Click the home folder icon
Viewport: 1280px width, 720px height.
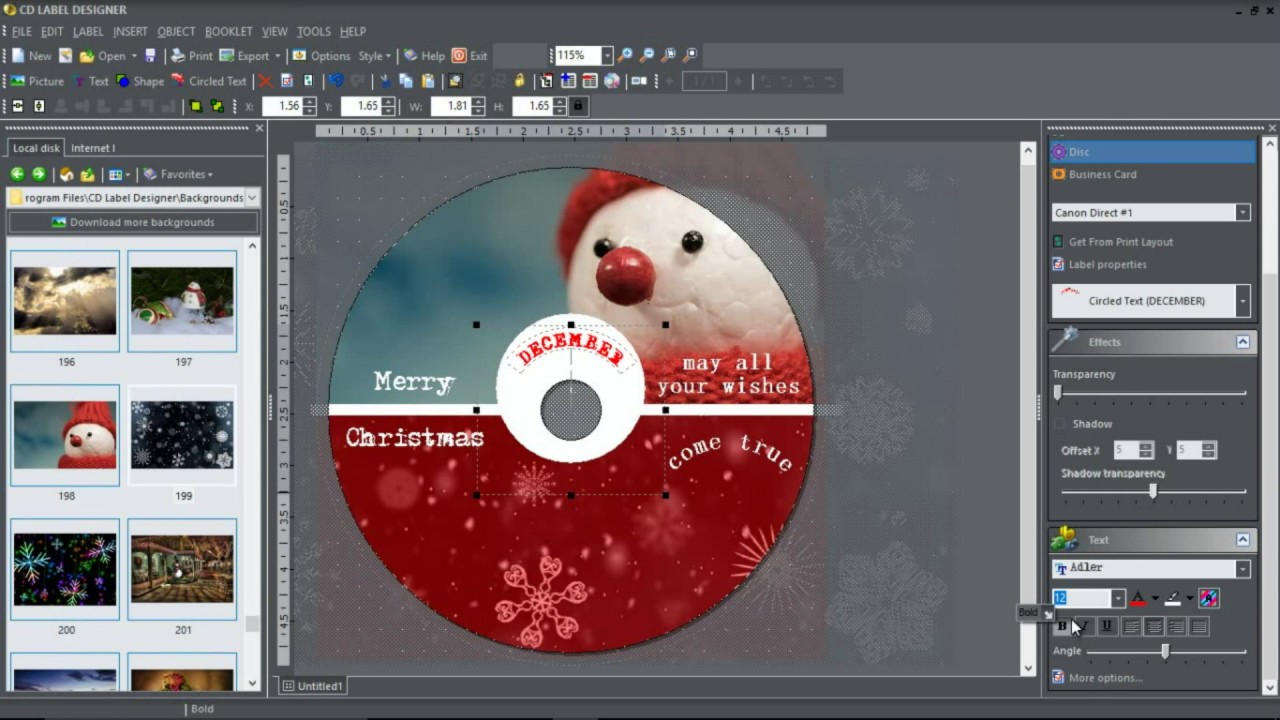click(66, 174)
